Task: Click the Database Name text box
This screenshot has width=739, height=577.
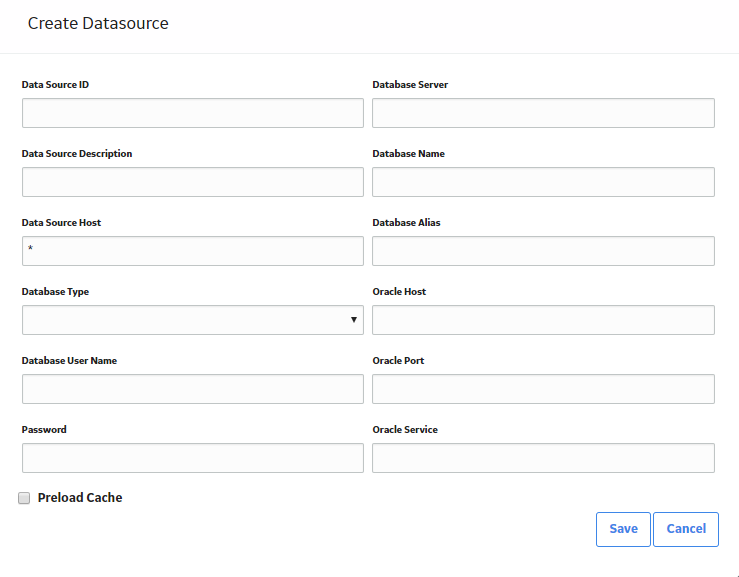Action: 543,182
